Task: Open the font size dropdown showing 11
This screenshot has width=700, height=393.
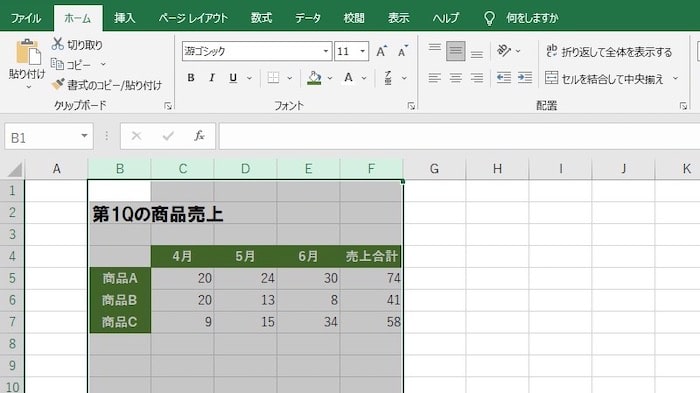Action: click(x=362, y=51)
